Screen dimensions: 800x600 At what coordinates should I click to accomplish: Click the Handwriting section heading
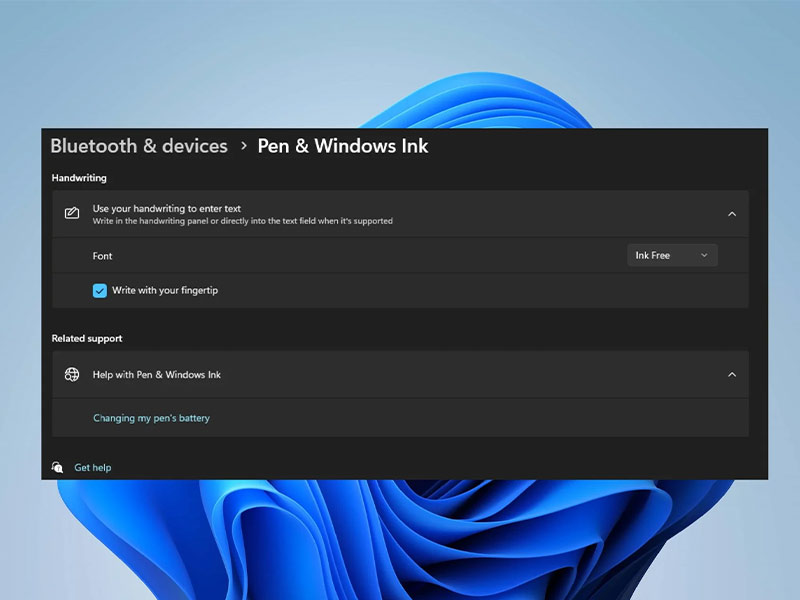79,178
